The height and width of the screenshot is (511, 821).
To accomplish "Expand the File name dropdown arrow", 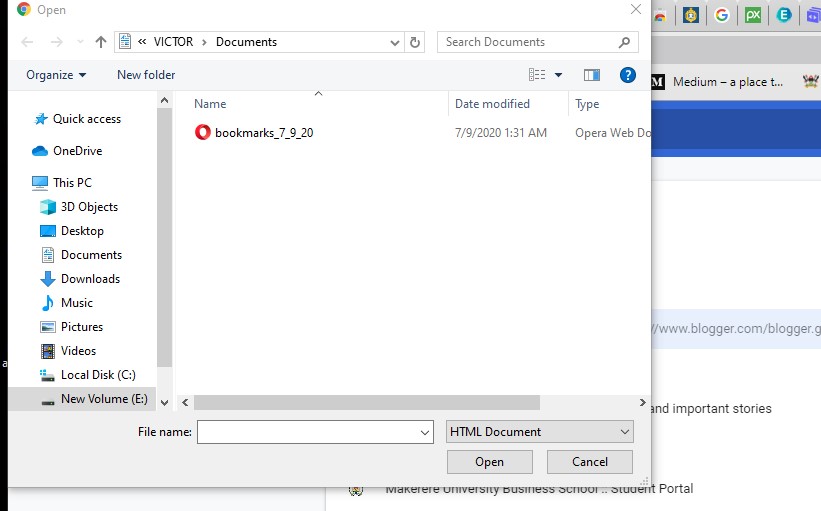I will 425,432.
